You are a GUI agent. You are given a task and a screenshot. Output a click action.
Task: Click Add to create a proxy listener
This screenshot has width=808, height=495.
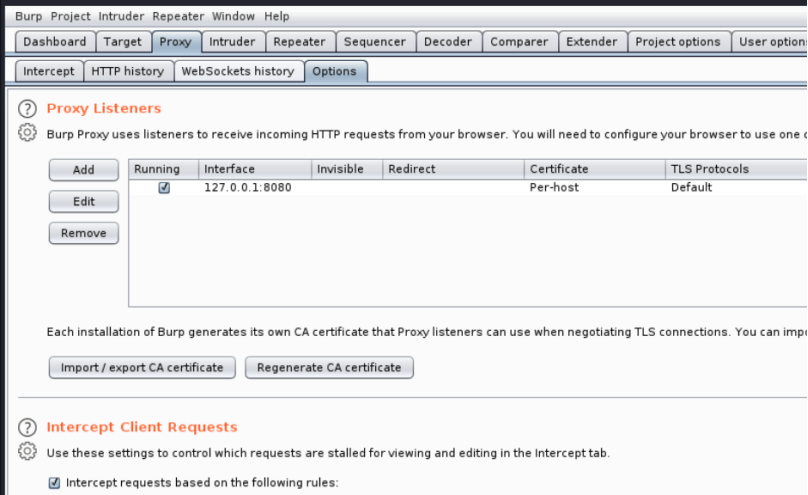[x=84, y=170]
